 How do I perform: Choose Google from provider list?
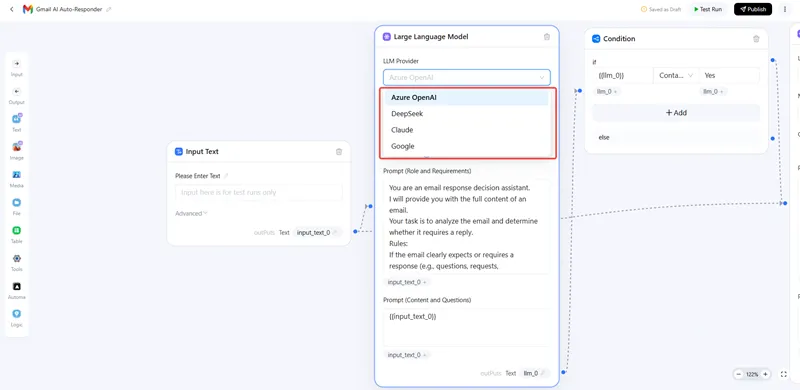pos(467,146)
